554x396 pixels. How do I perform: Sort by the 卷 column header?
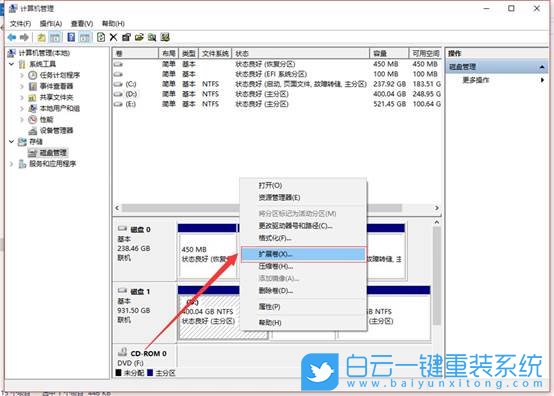tap(136, 53)
